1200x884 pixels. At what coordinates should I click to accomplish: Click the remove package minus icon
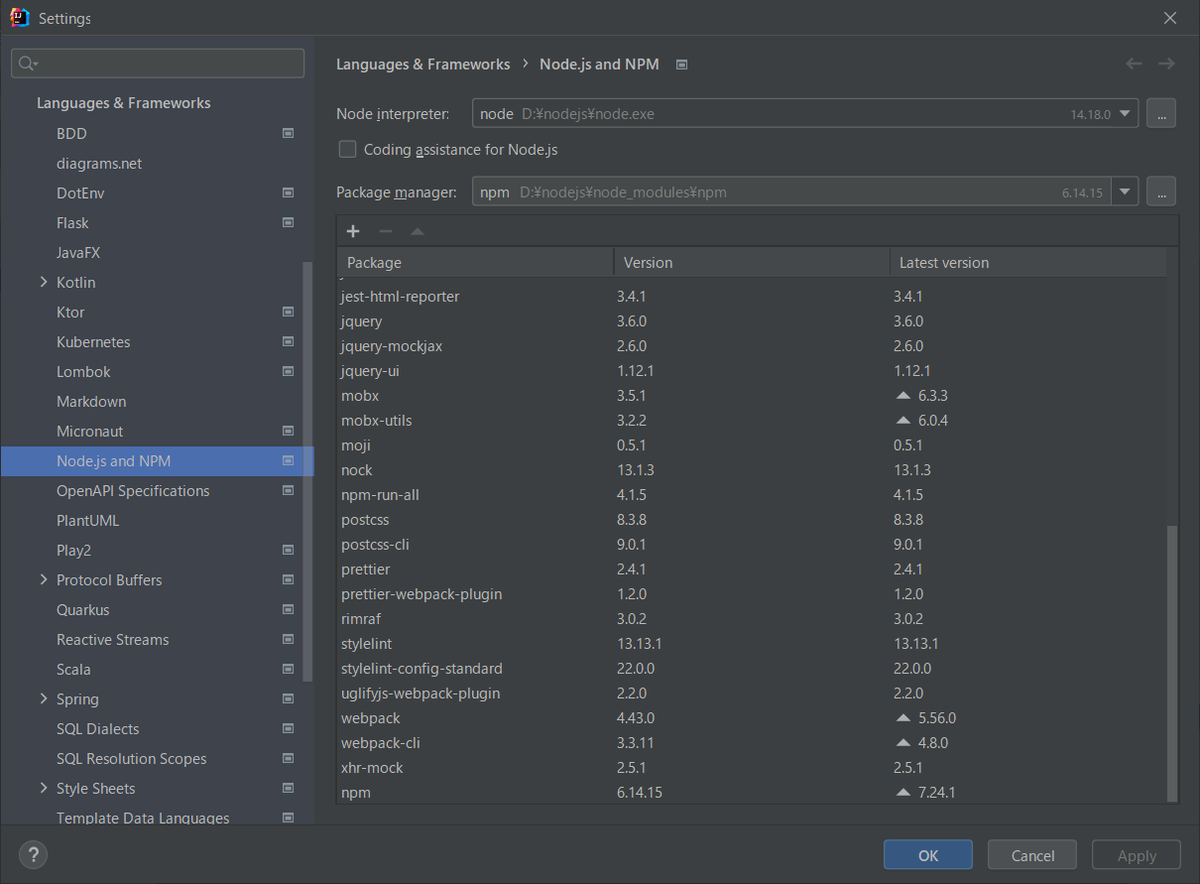385,231
